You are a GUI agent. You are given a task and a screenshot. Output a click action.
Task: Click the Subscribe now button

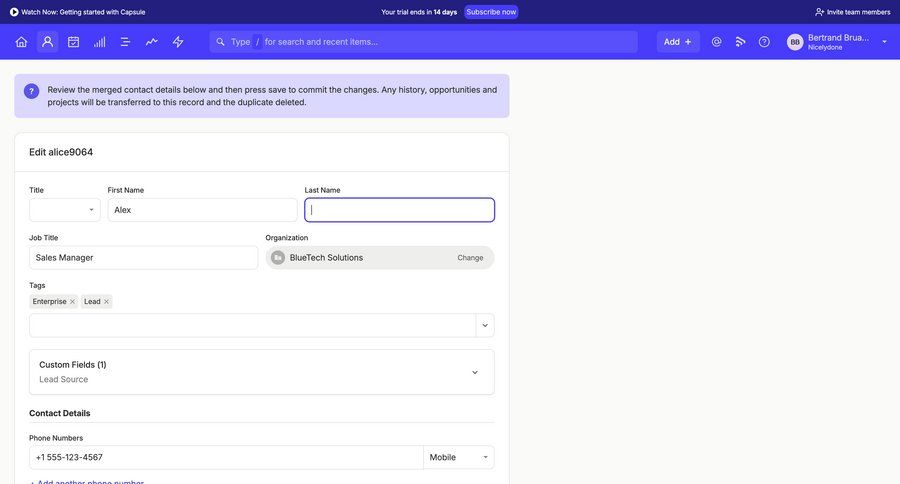(x=491, y=12)
